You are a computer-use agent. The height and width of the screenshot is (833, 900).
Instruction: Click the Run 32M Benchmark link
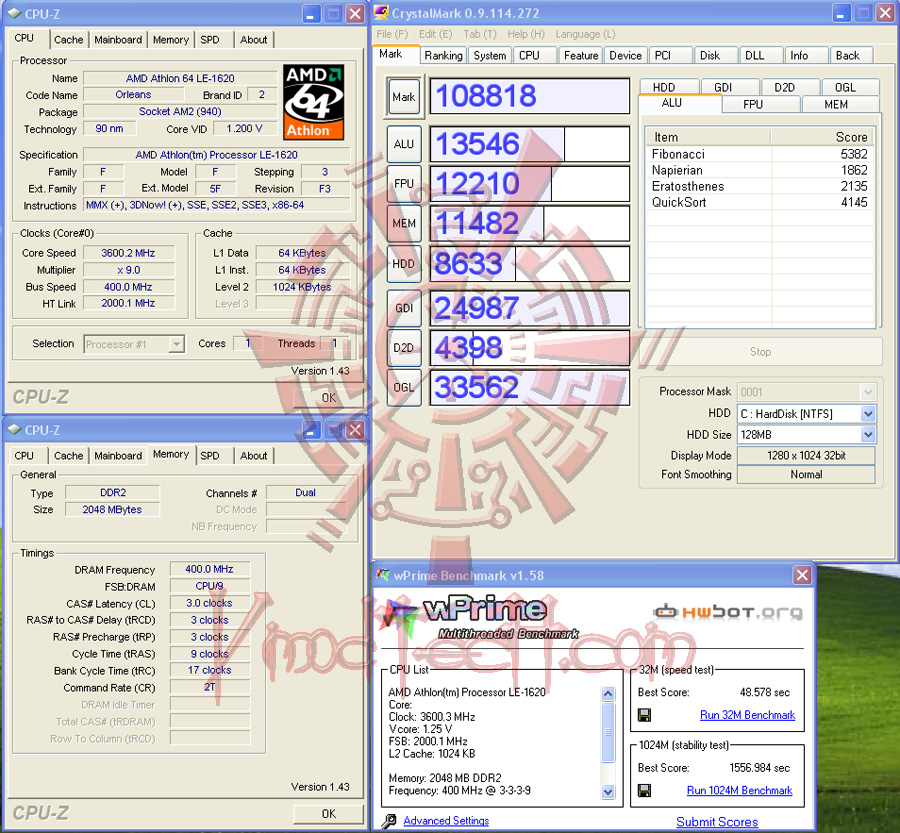(x=747, y=715)
